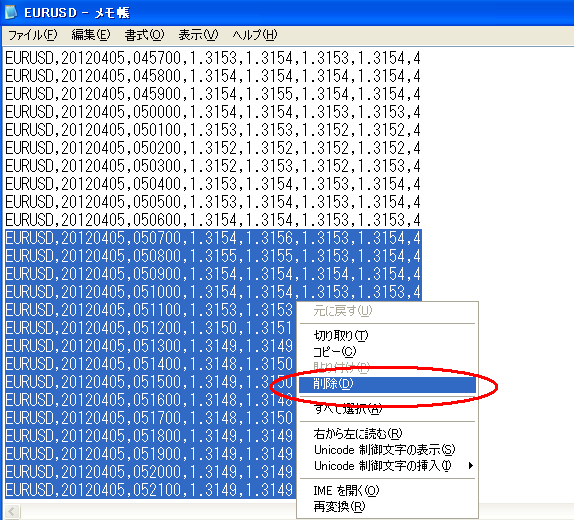Select IME を開く(O) entry
Image resolution: width=574 pixels, height=520 pixels.
pyautogui.click(x=387, y=490)
